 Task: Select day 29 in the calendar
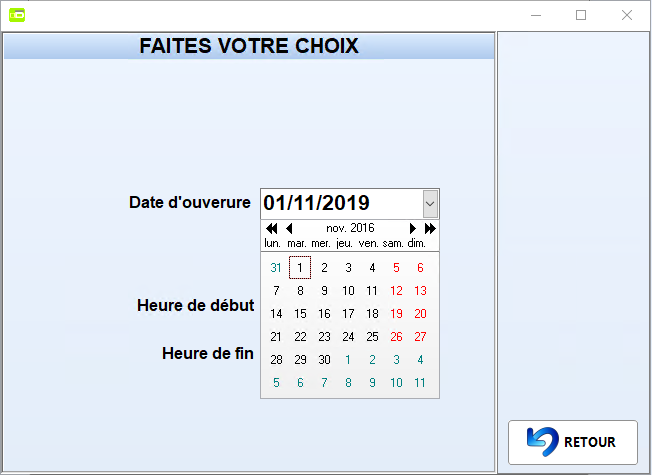[300, 360]
